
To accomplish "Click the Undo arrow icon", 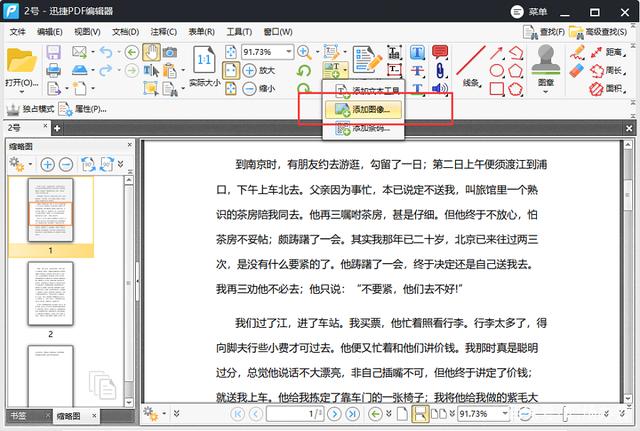I will coord(106,52).
